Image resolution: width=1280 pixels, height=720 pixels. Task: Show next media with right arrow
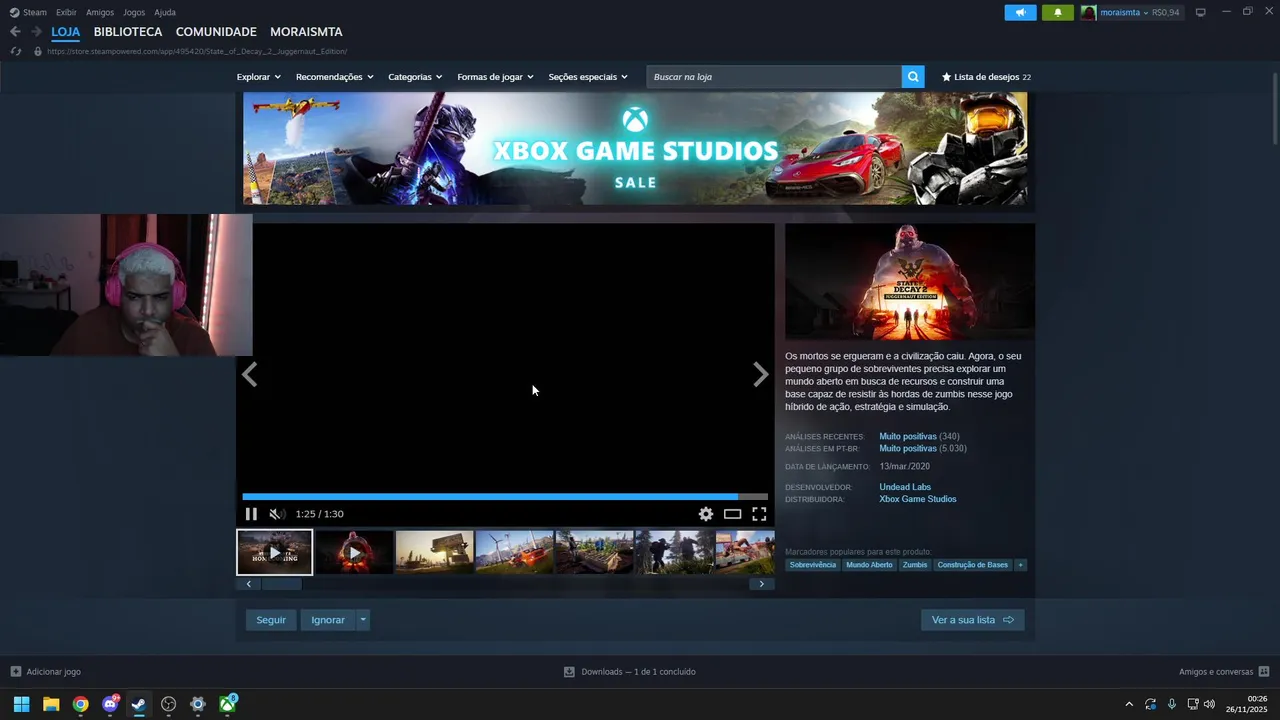761,375
